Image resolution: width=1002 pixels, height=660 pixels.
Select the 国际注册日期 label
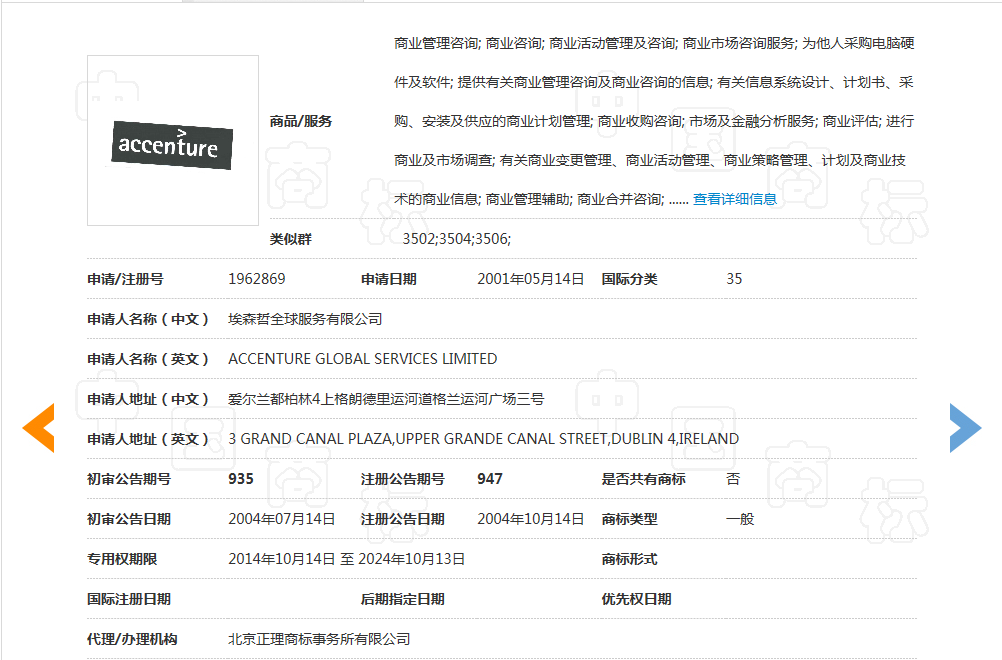tap(129, 599)
